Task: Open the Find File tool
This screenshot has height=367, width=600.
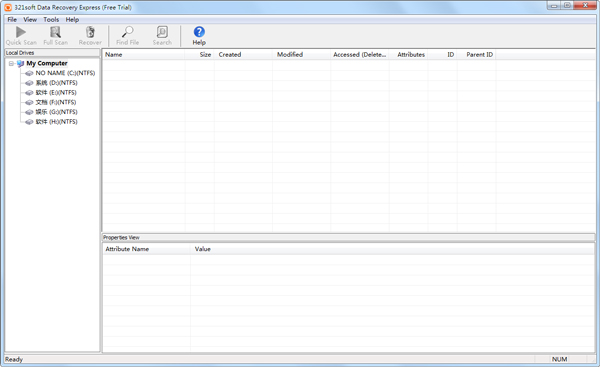Action: pyautogui.click(x=127, y=32)
